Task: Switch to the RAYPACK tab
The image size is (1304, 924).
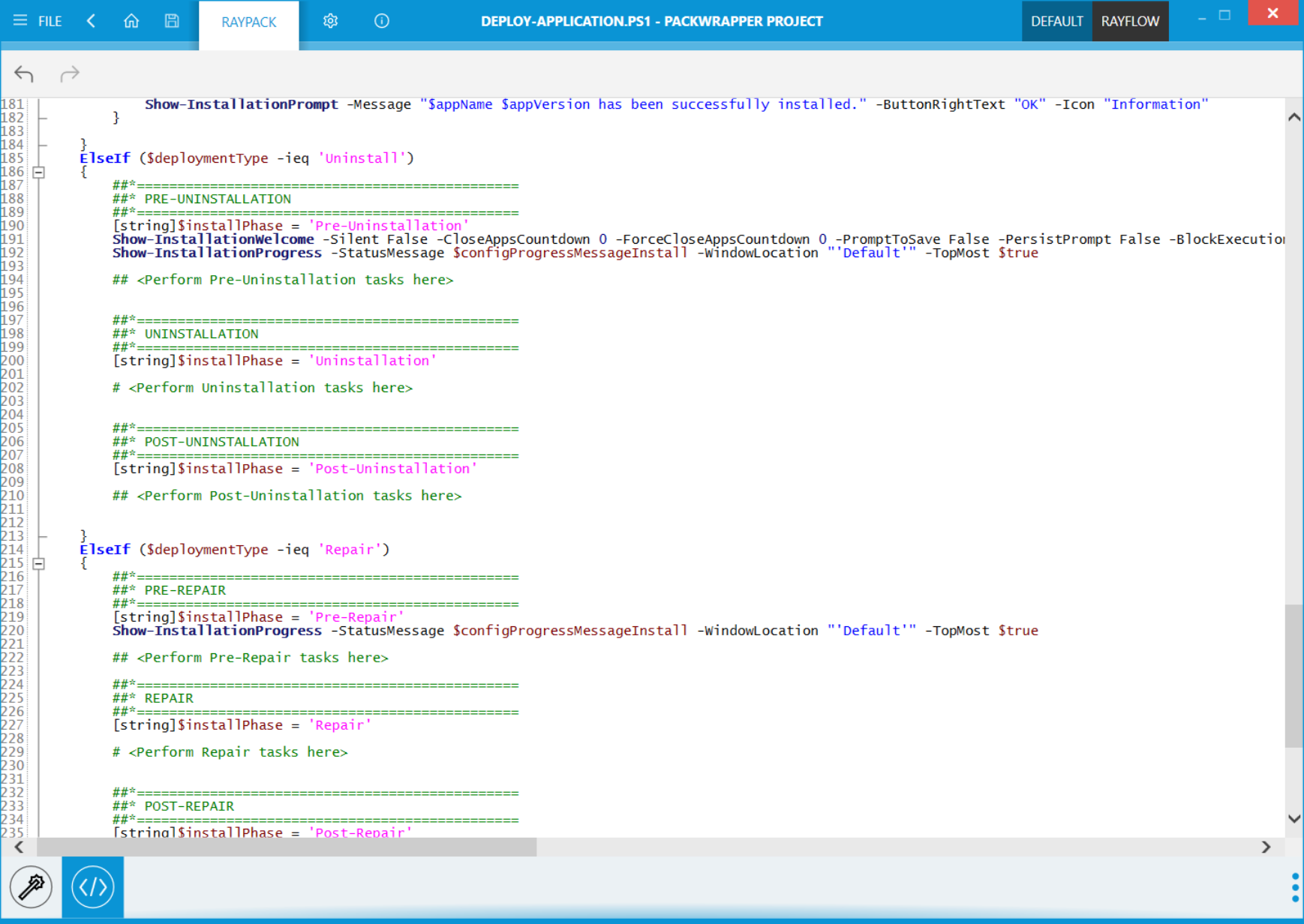Action: click(248, 22)
